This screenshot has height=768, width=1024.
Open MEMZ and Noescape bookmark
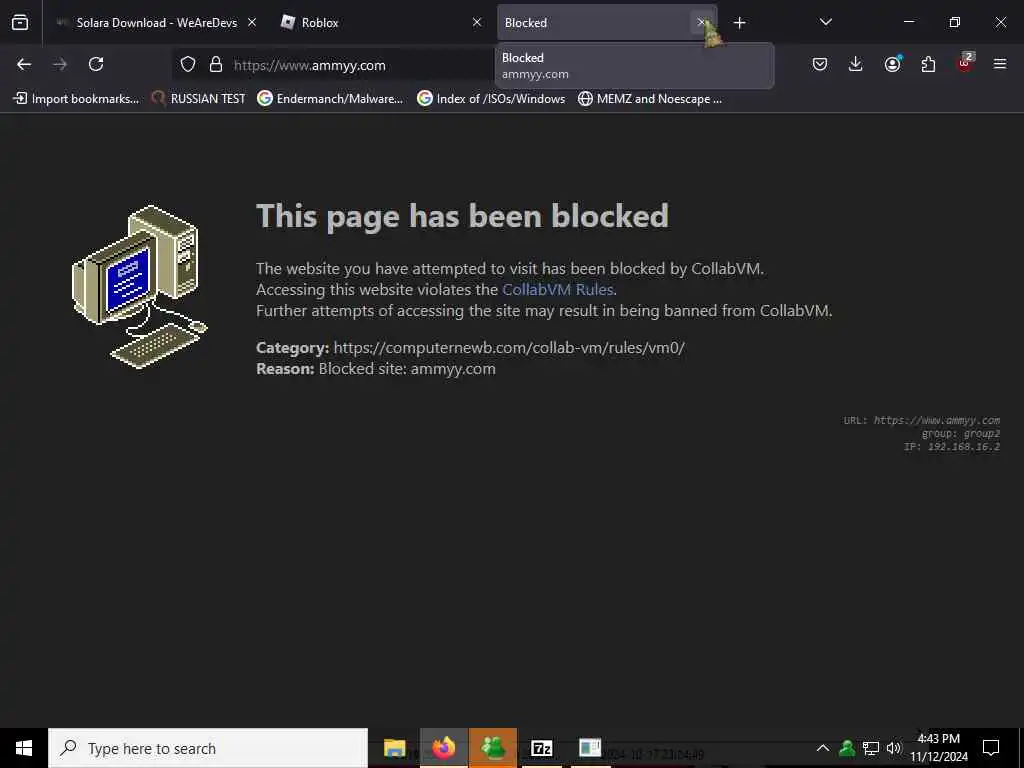pos(650,99)
